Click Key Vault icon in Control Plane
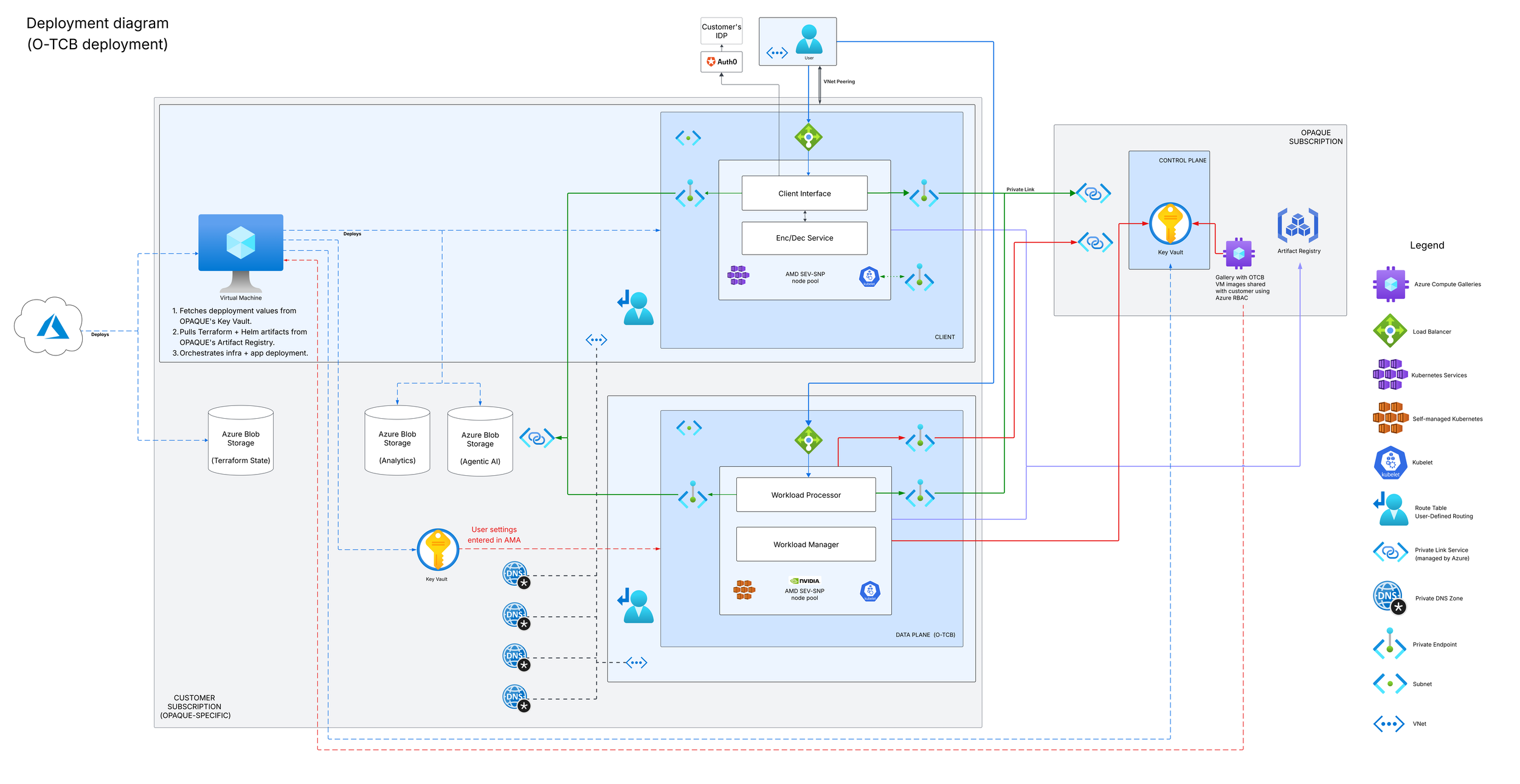Viewport: 1520px width, 784px height. (1170, 223)
